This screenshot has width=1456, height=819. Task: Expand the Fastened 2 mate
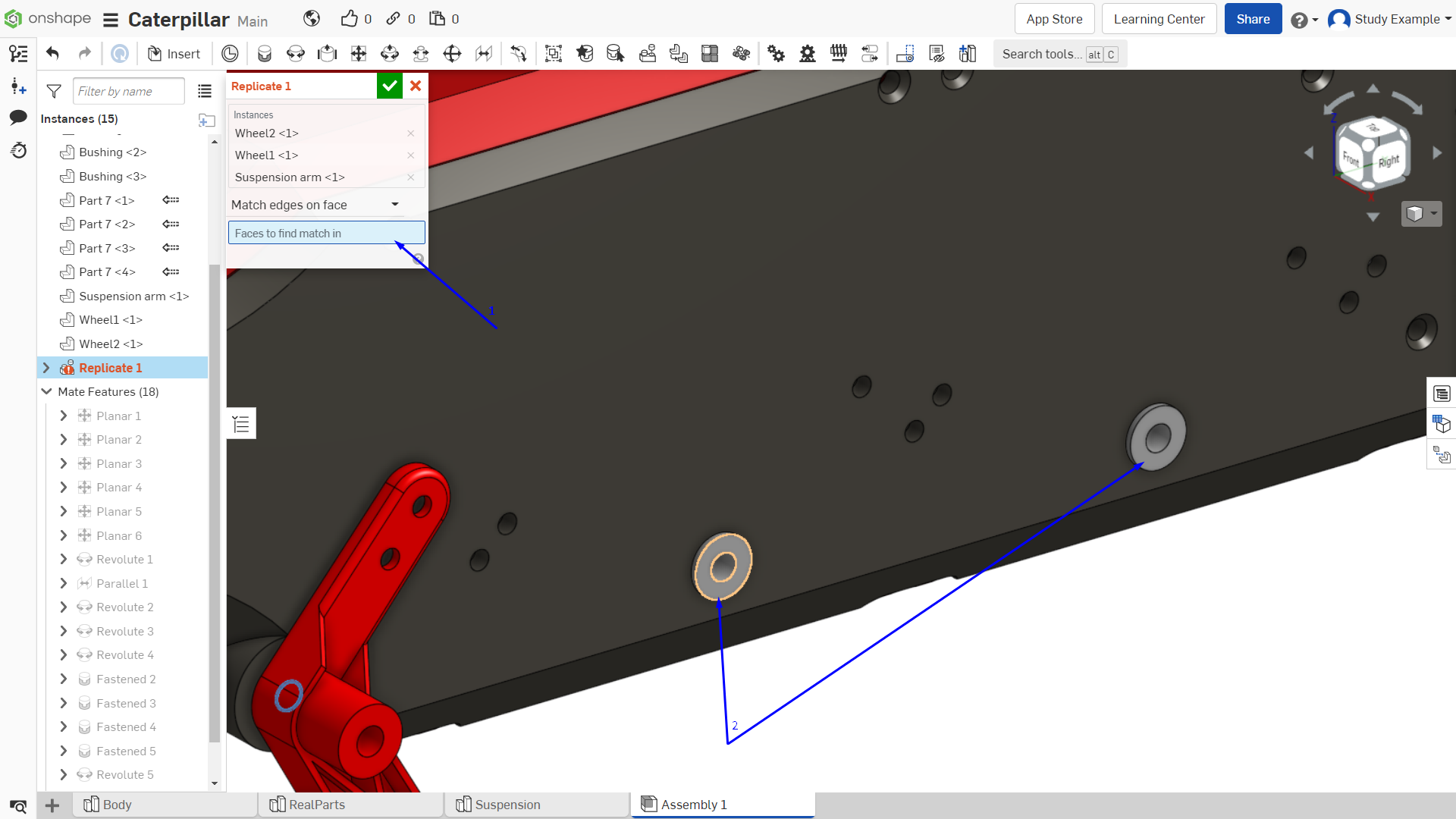point(64,679)
